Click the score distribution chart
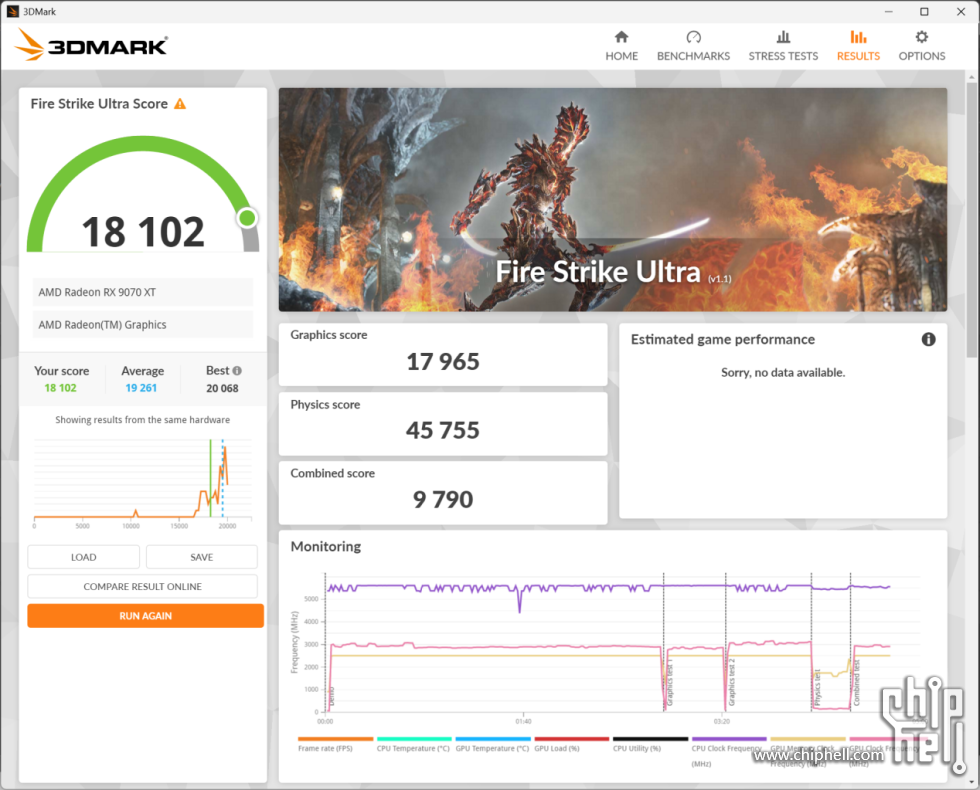This screenshot has width=980, height=790. tap(142, 482)
